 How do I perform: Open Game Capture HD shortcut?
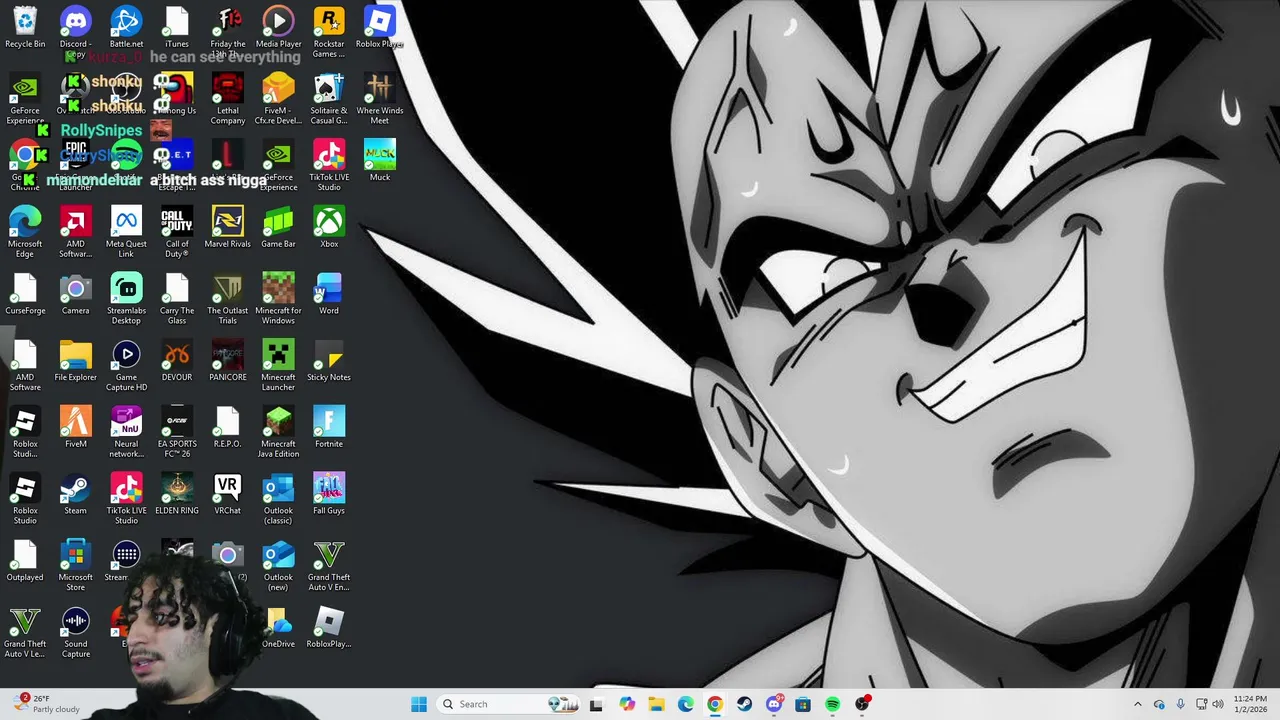click(x=126, y=366)
